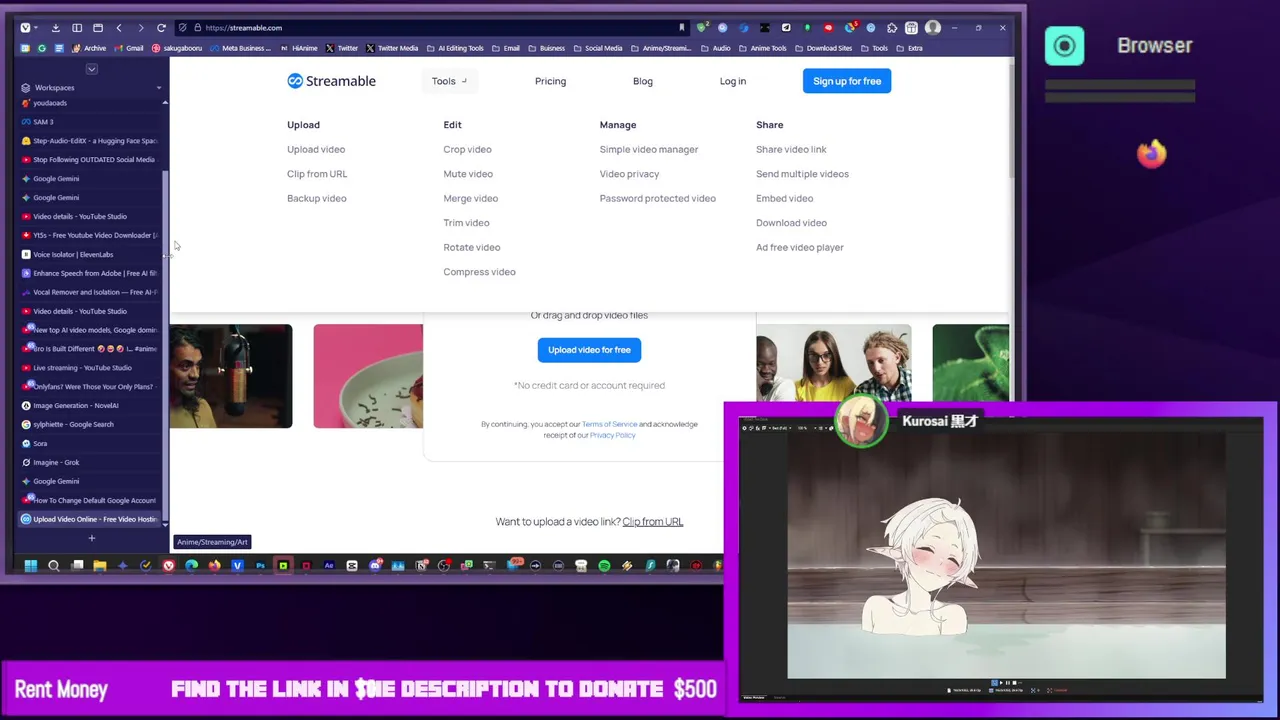The width and height of the screenshot is (1280, 720).
Task: Open the Email bookmark folder
Action: (x=505, y=48)
